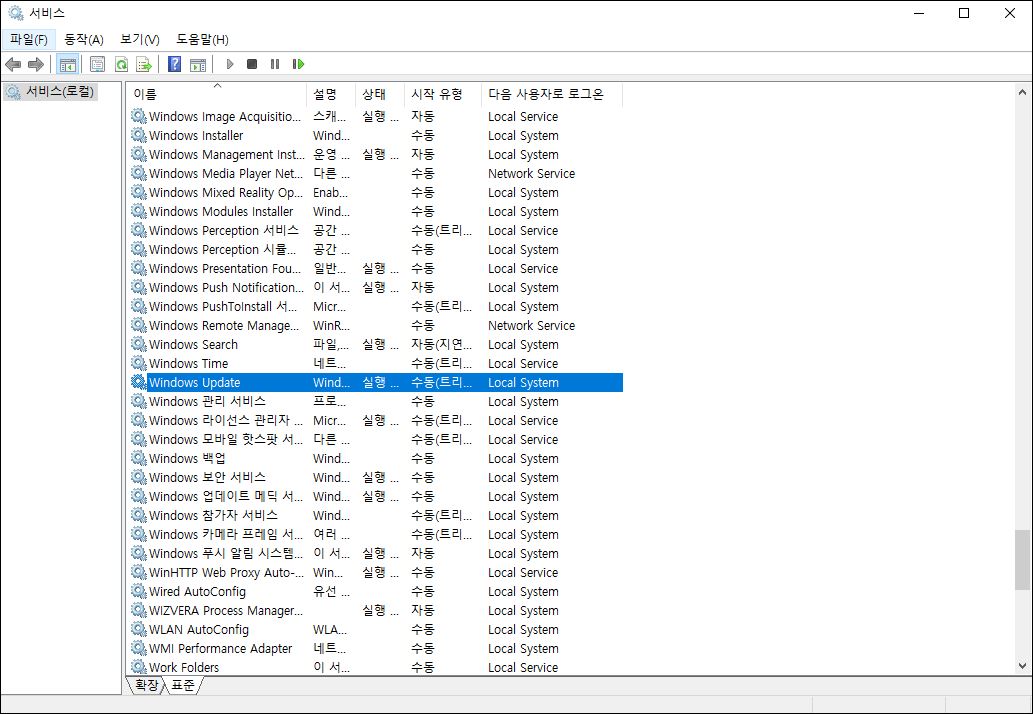1033x714 pixels.
Task: Sort by the 이름 column header
Action: 217,94
